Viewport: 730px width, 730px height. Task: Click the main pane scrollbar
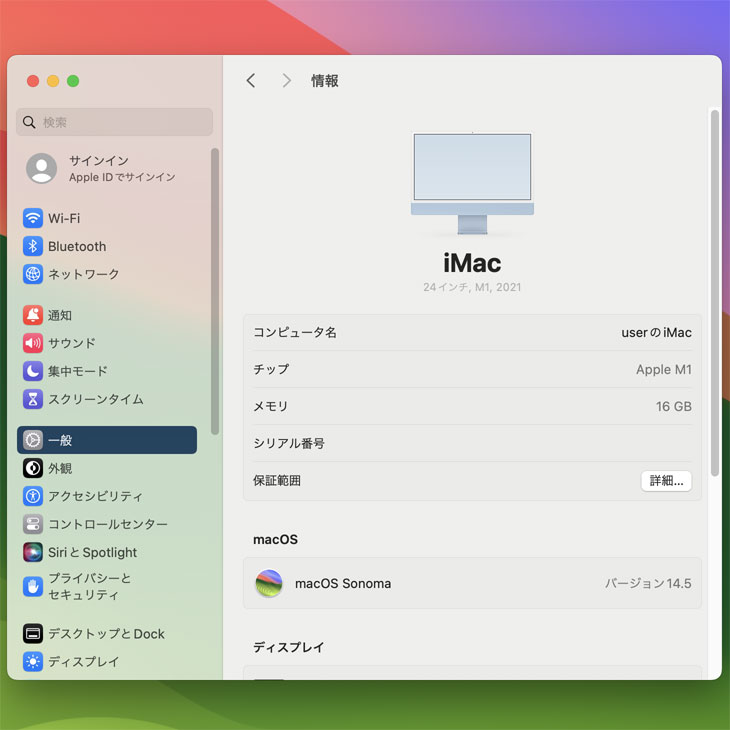pyautogui.click(x=715, y=293)
